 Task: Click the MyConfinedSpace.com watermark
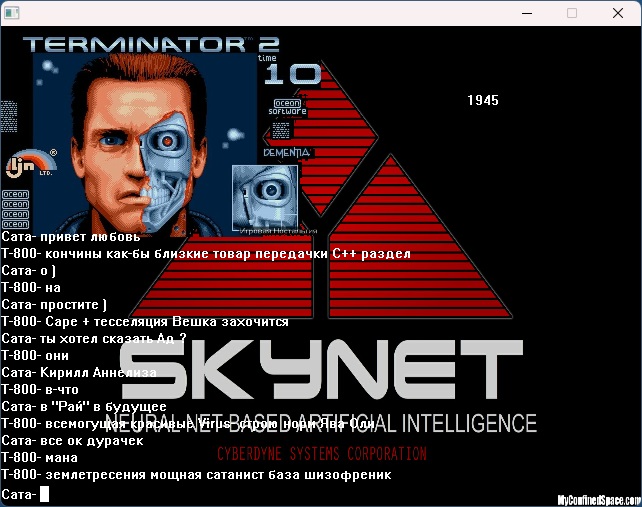coord(599,500)
